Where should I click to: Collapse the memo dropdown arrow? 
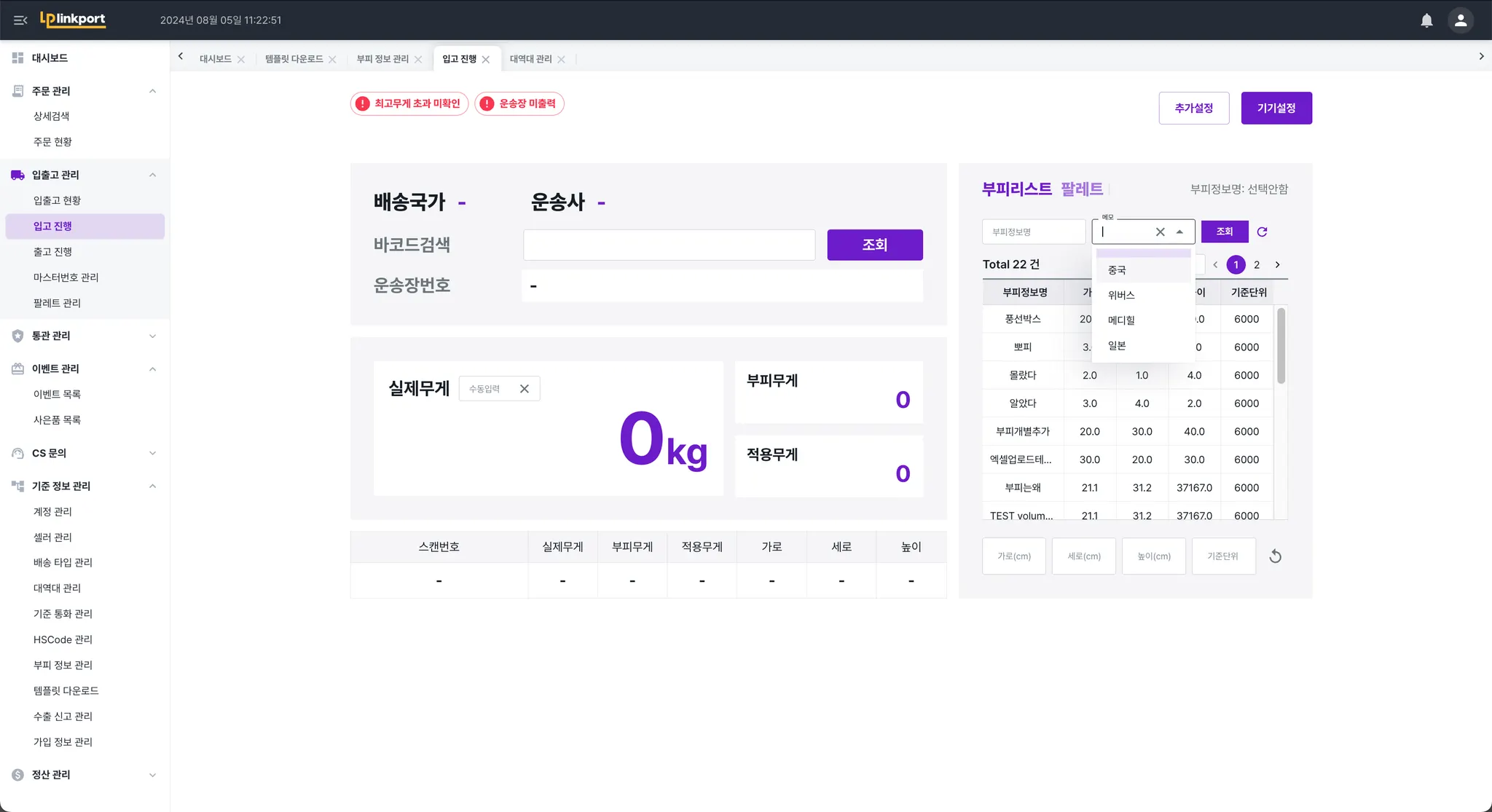point(1179,232)
